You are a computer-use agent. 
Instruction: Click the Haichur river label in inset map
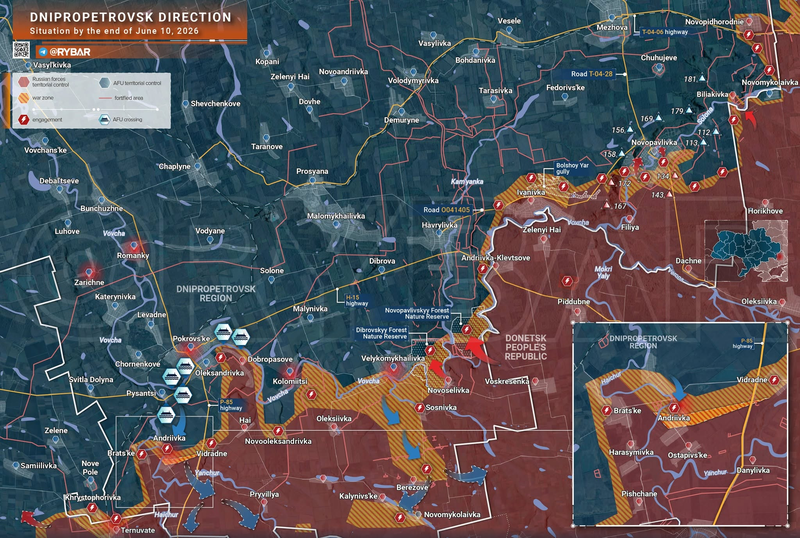pyautogui.click(x=609, y=379)
